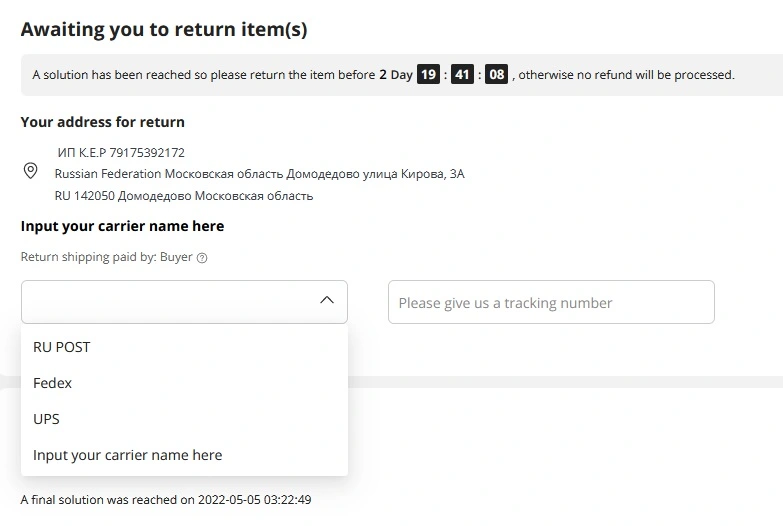
Task: Select RU POST from the carrier list
Action: tap(184, 347)
